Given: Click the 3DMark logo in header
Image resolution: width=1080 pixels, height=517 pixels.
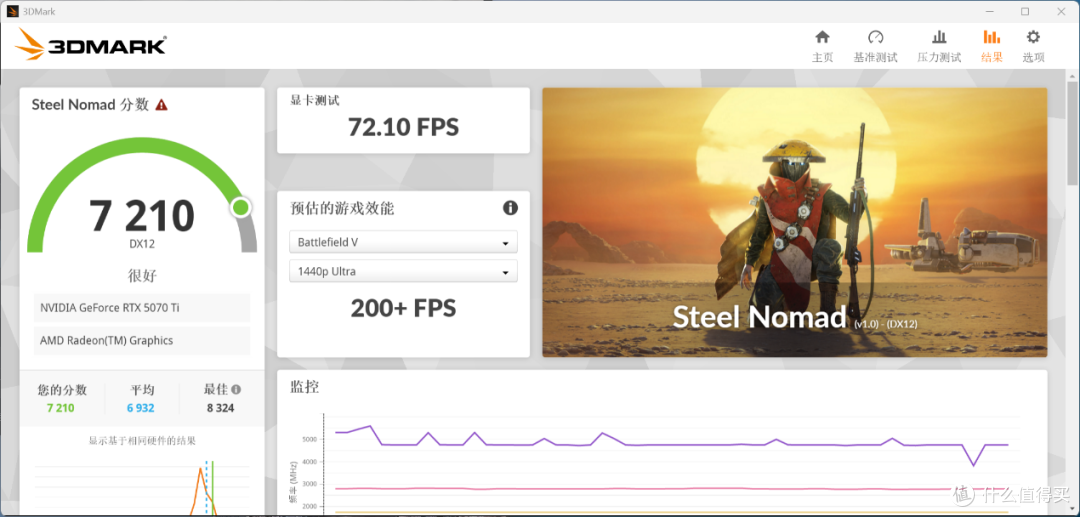Looking at the screenshot, I should coord(90,44).
